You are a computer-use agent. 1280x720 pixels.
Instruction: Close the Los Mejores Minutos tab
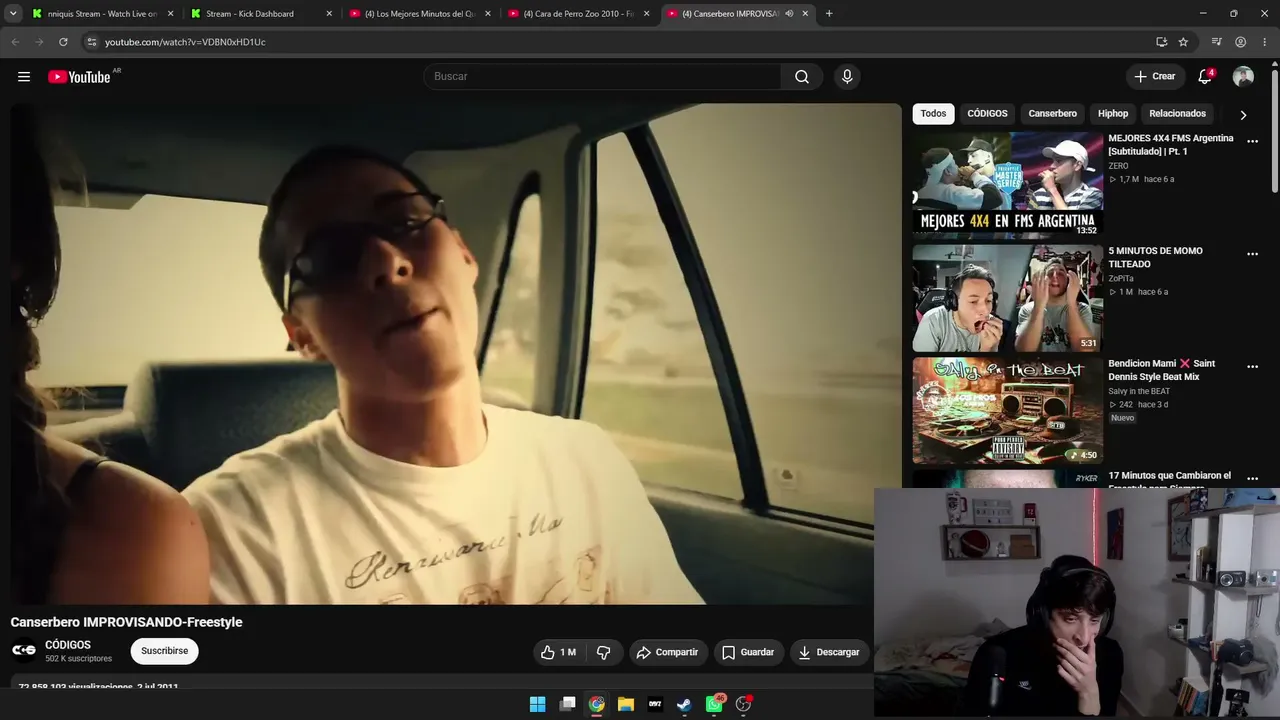(488, 14)
